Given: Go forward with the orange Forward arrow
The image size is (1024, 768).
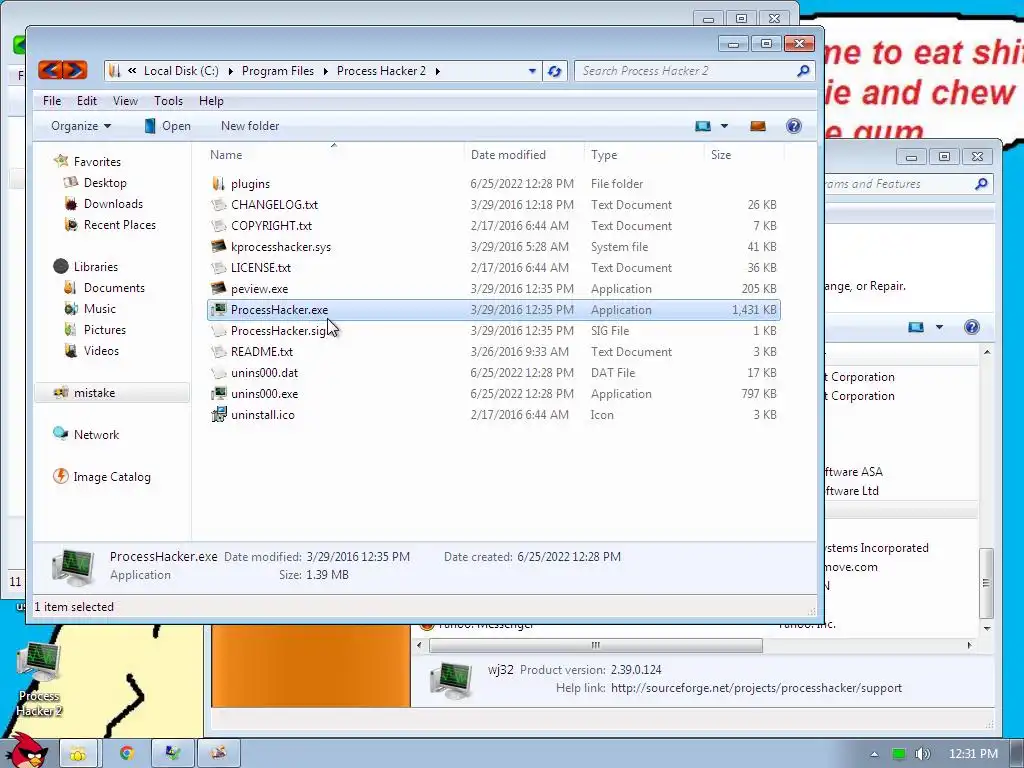Looking at the screenshot, I should pos(75,70).
